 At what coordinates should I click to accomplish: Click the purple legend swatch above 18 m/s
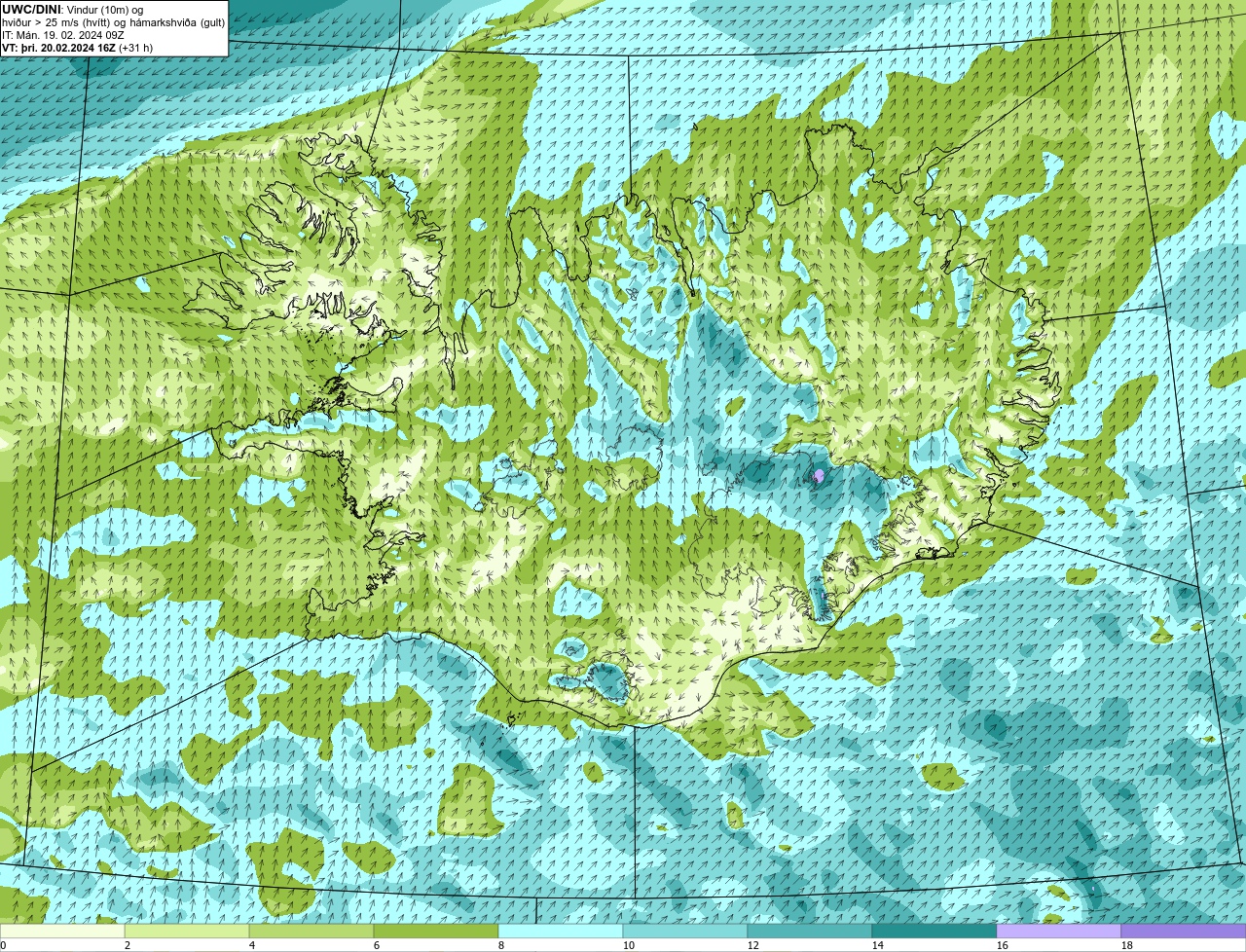click(x=1184, y=932)
